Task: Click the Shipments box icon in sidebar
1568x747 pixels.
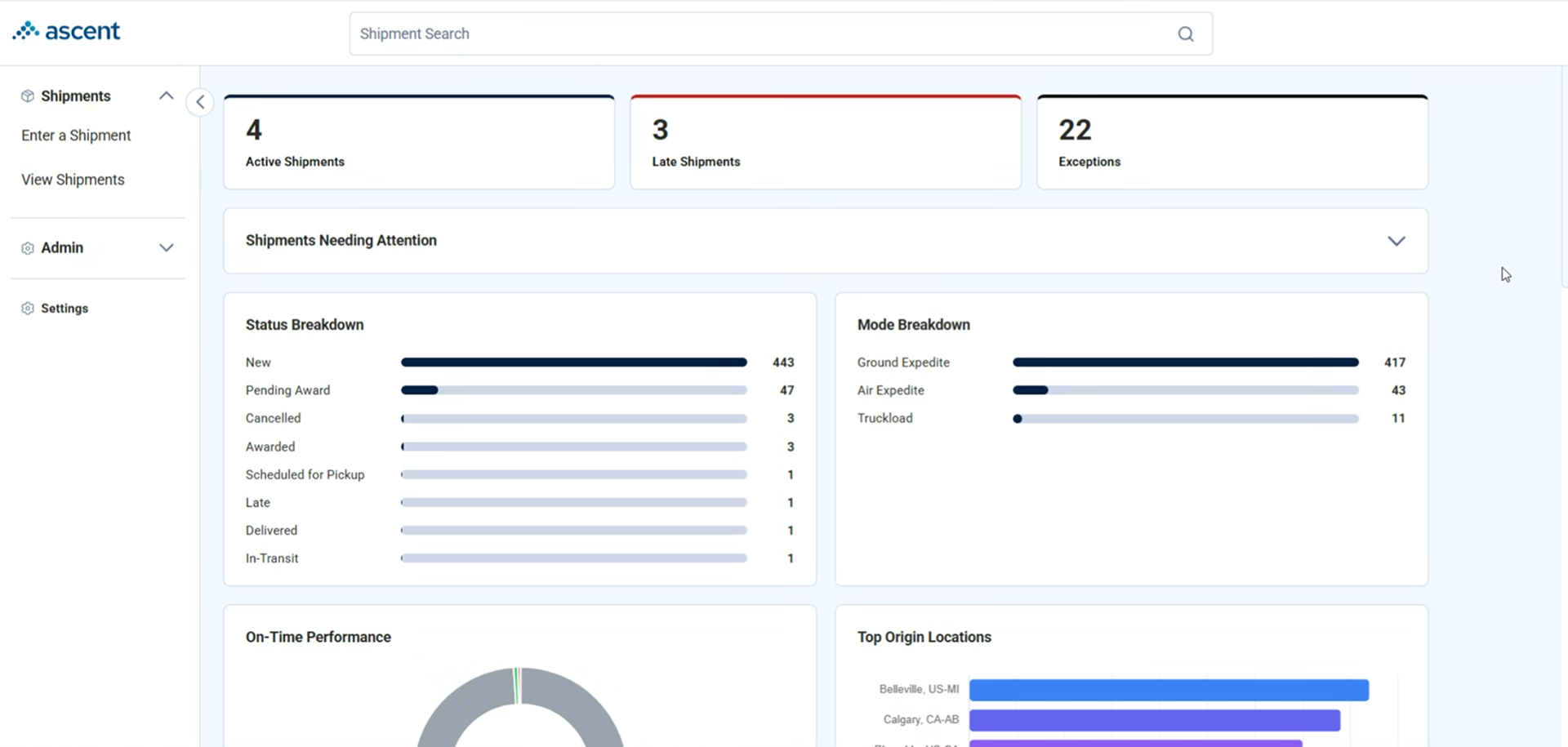Action: click(x=28, y=96)
